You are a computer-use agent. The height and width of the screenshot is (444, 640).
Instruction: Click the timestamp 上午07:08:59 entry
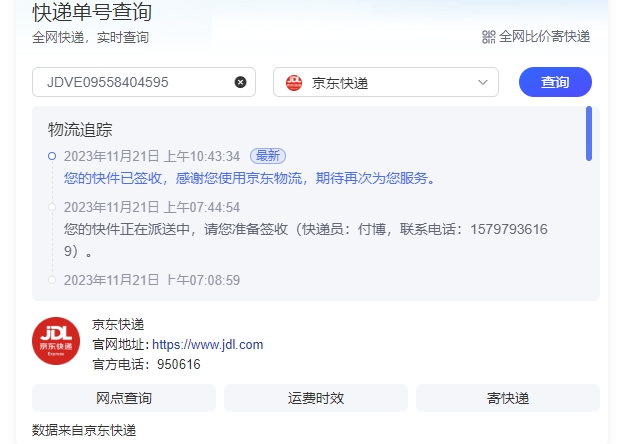(x=152, y=280)
